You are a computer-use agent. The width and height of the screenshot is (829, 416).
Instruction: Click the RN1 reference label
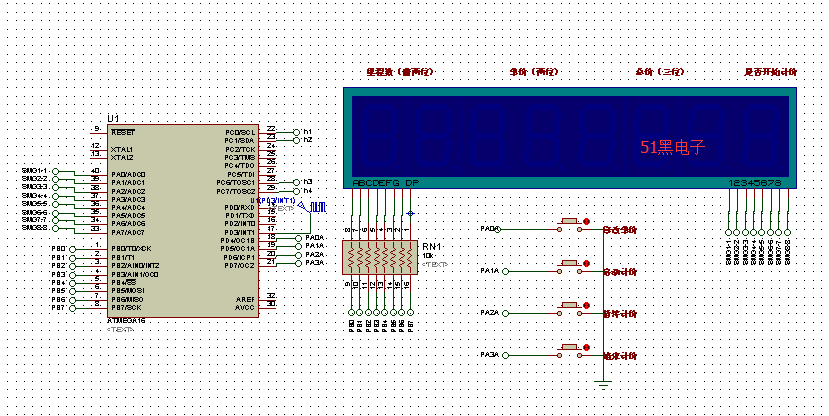(431, 247)
